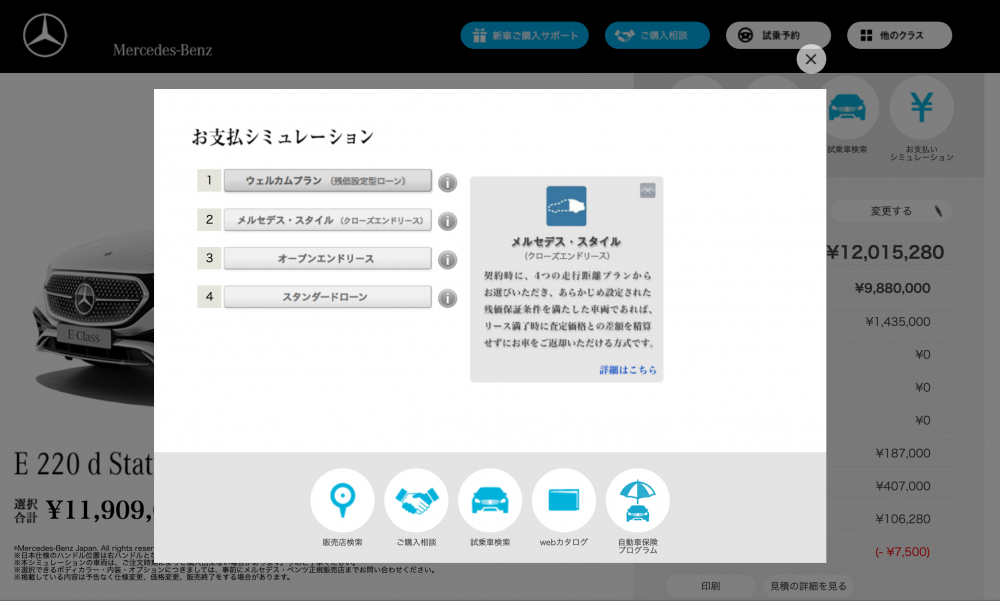This screenshot has height=601, width=1000.
Task: Open 詳細はこちら link in tooltip
Action: (628, 369)
